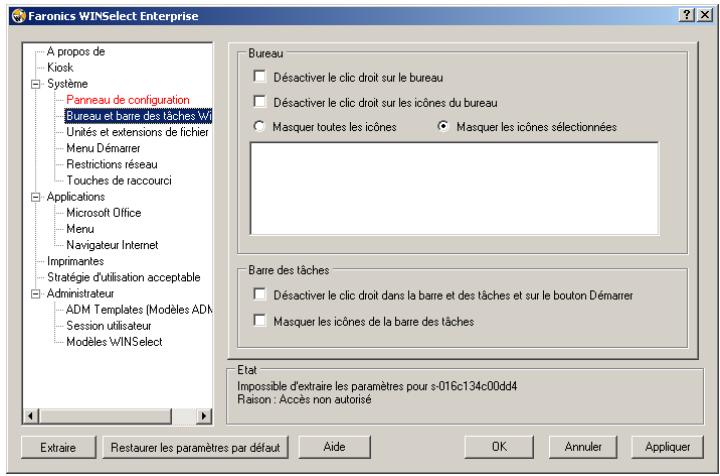Go to Menu Démarrer settings
The width and height of the screenshot is (720, 476).
[103, 148]
